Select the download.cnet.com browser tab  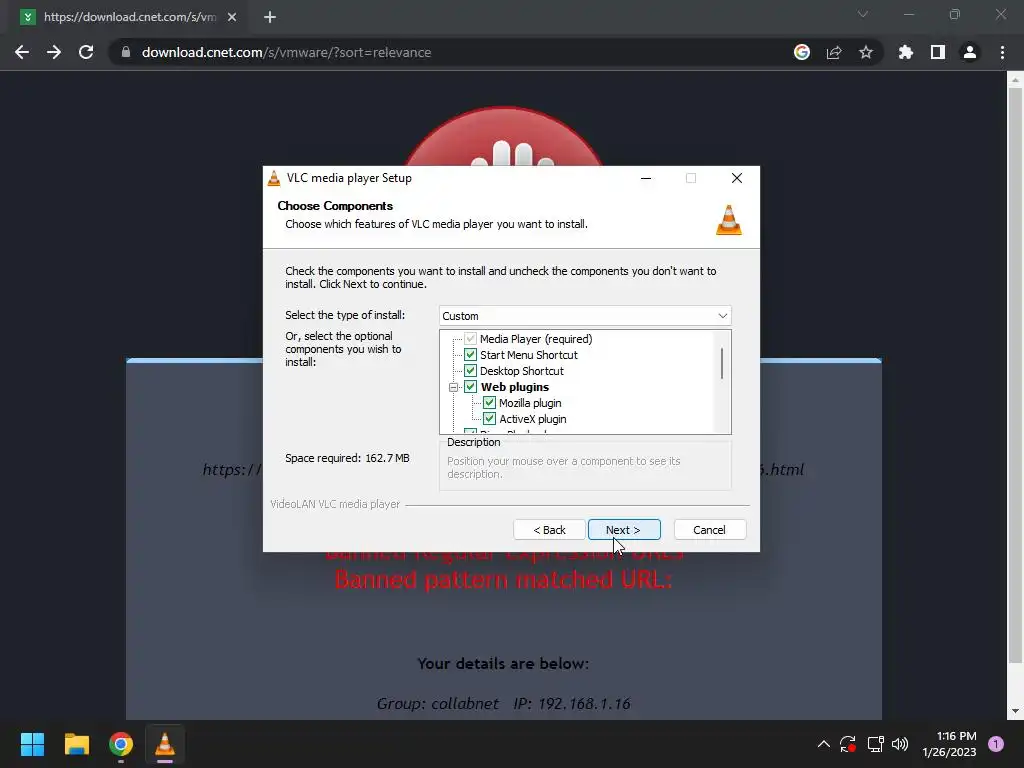pos(129,17)
